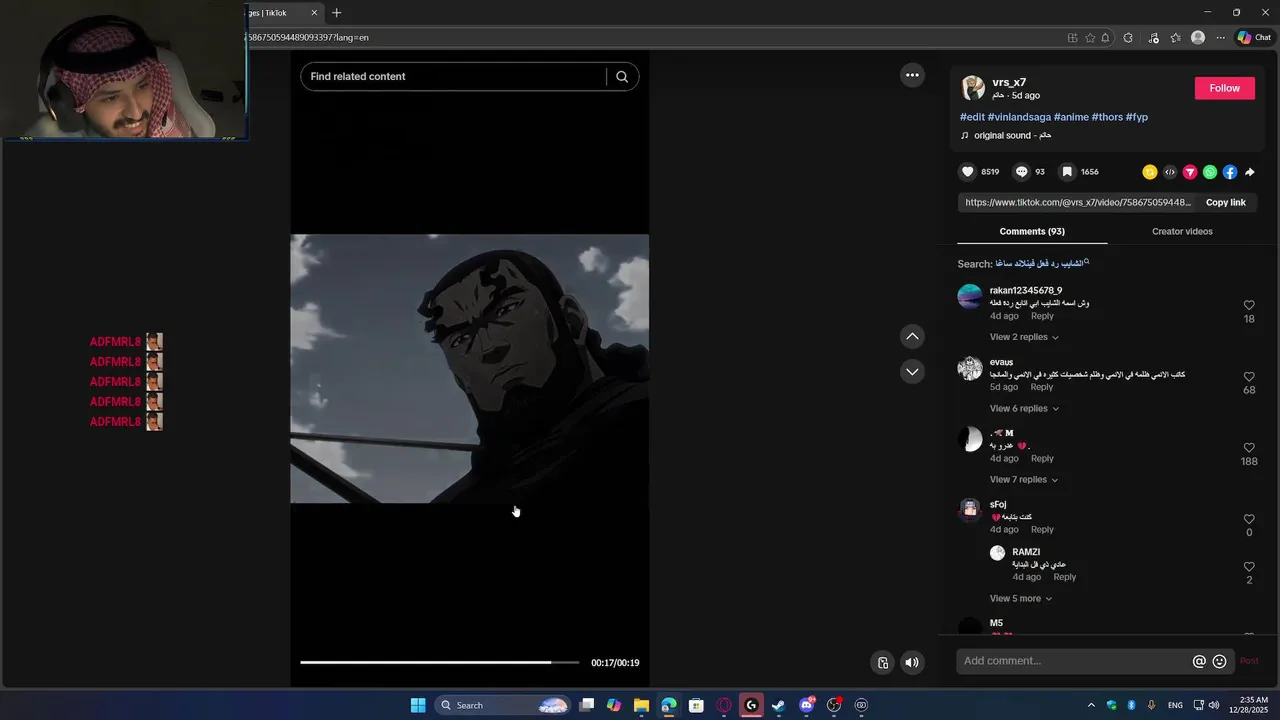Expand View 2 replies under rakan12345678_9
The image size is (1280, 720).
coord(1024,337)
